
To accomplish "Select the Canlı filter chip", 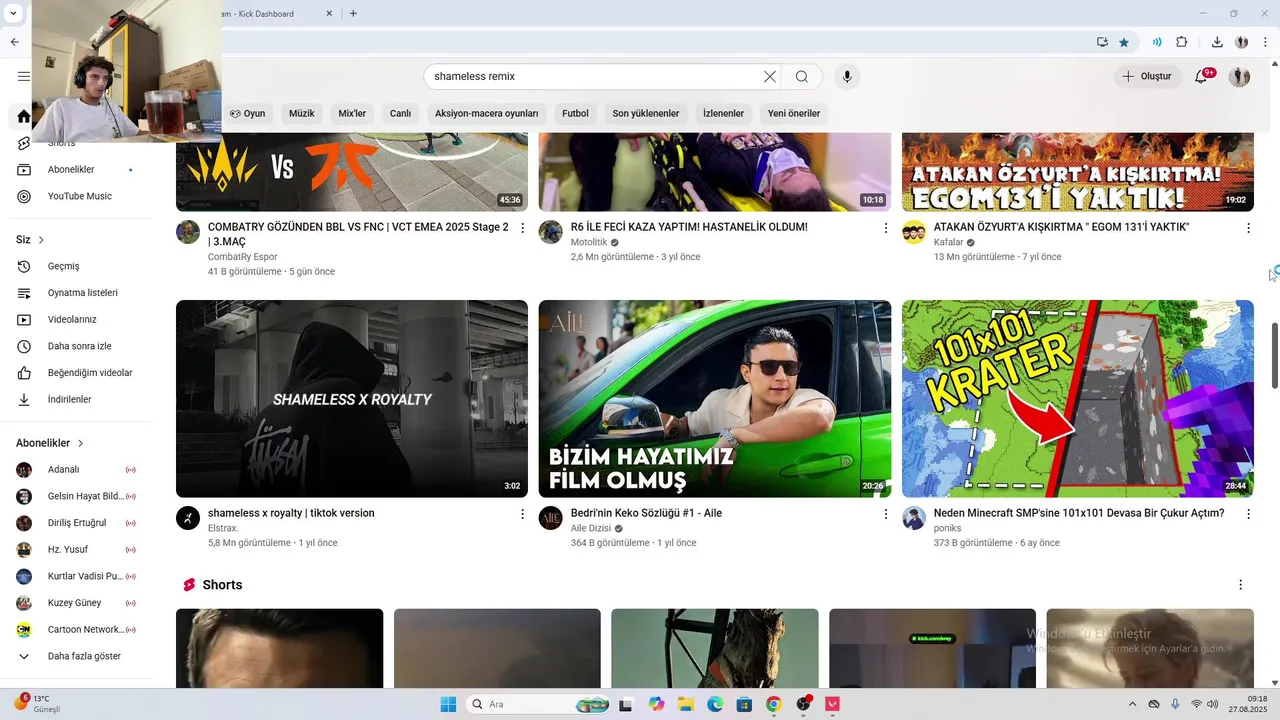I will click(400, 113).
